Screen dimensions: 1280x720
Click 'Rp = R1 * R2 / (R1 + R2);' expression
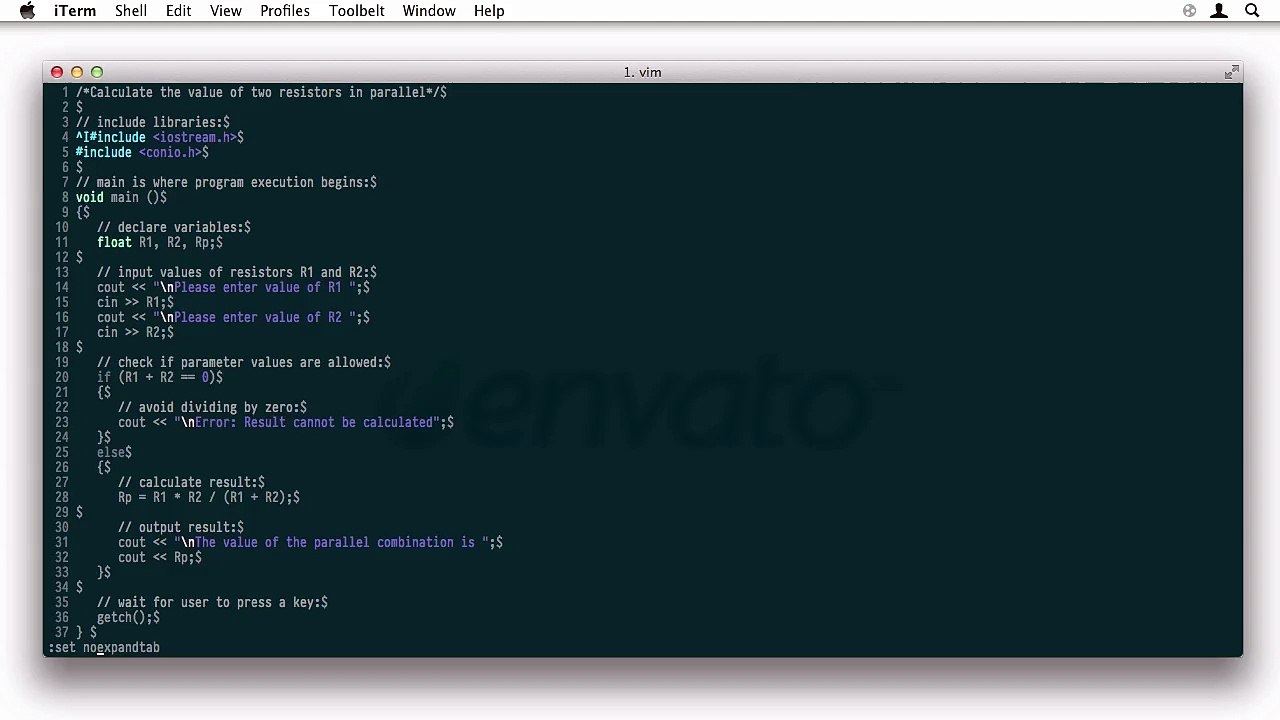tap(206, 497)
